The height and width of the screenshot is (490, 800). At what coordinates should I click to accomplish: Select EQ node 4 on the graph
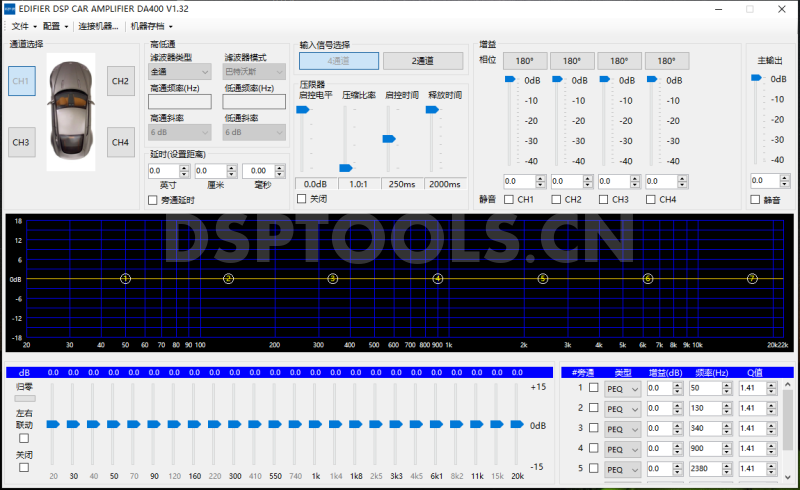point(438,279)
